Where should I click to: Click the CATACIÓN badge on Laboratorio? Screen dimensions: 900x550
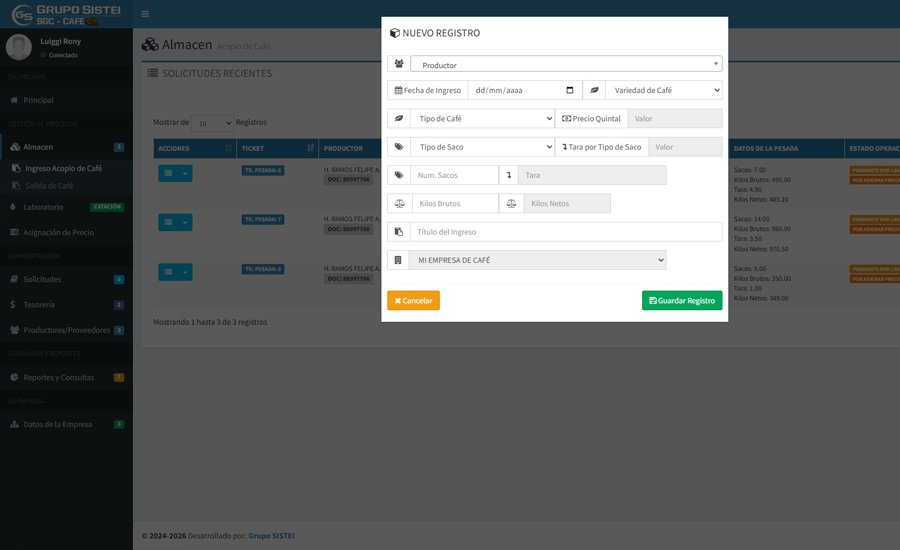click(x=107, y=207)
